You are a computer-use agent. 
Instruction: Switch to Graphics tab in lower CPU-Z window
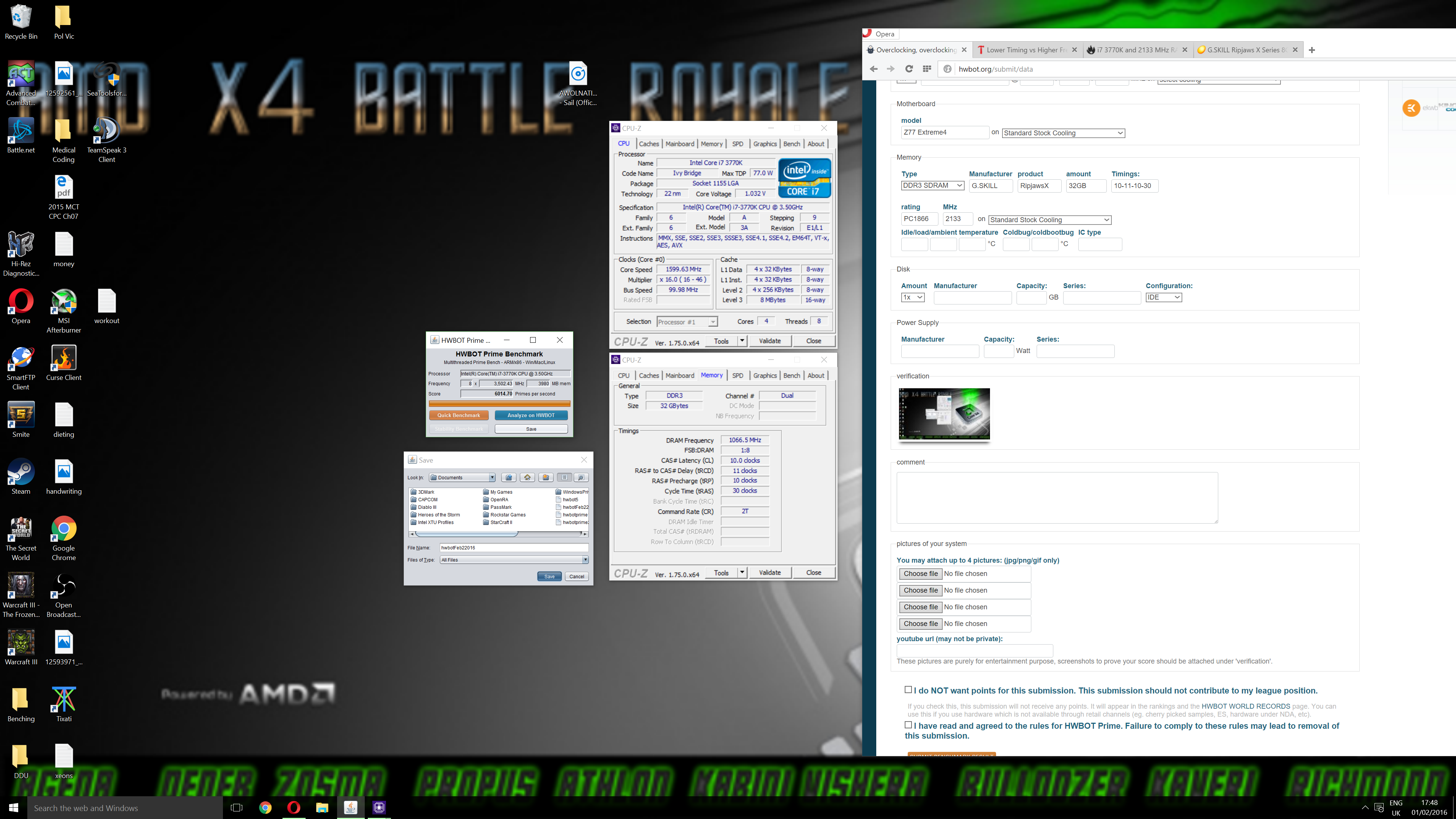[765, 376]
